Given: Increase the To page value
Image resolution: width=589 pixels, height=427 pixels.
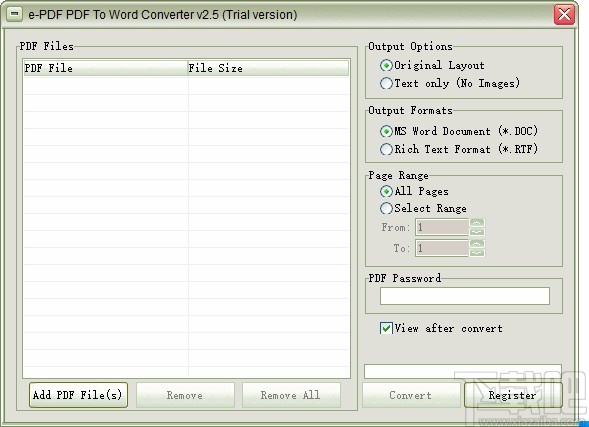Looking at the screenshot, I should click(x=477, y=244).
